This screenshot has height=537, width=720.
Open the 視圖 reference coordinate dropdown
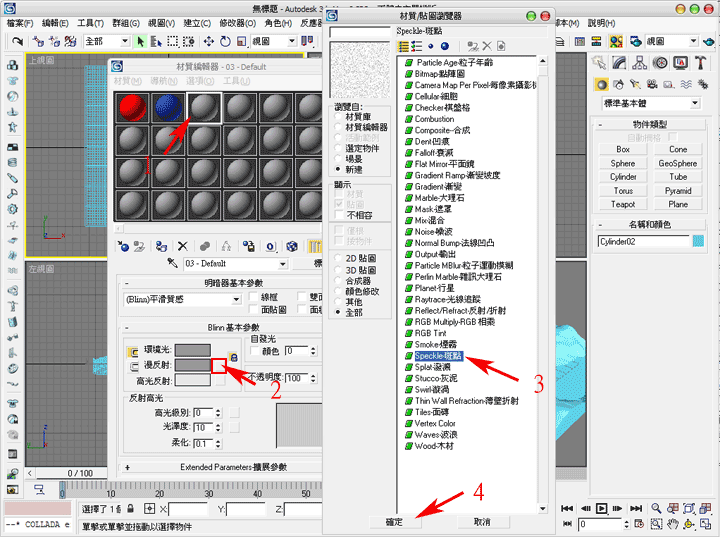click(292, 41)
